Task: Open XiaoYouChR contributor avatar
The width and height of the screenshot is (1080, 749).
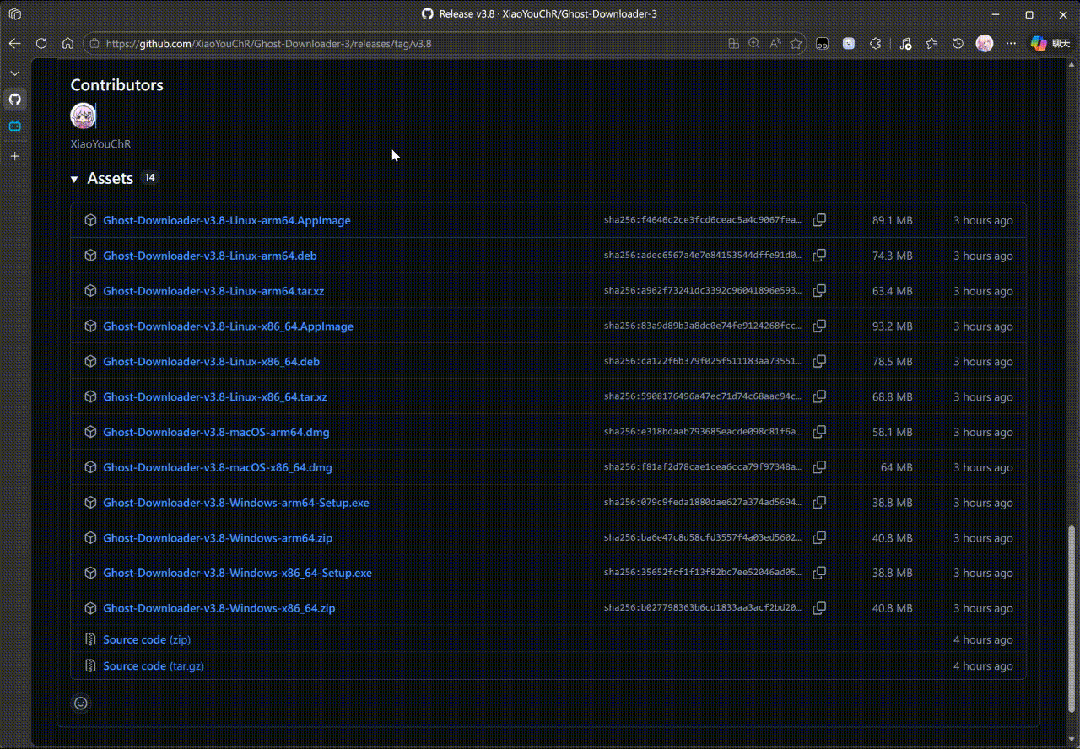Action: [83, 116]
